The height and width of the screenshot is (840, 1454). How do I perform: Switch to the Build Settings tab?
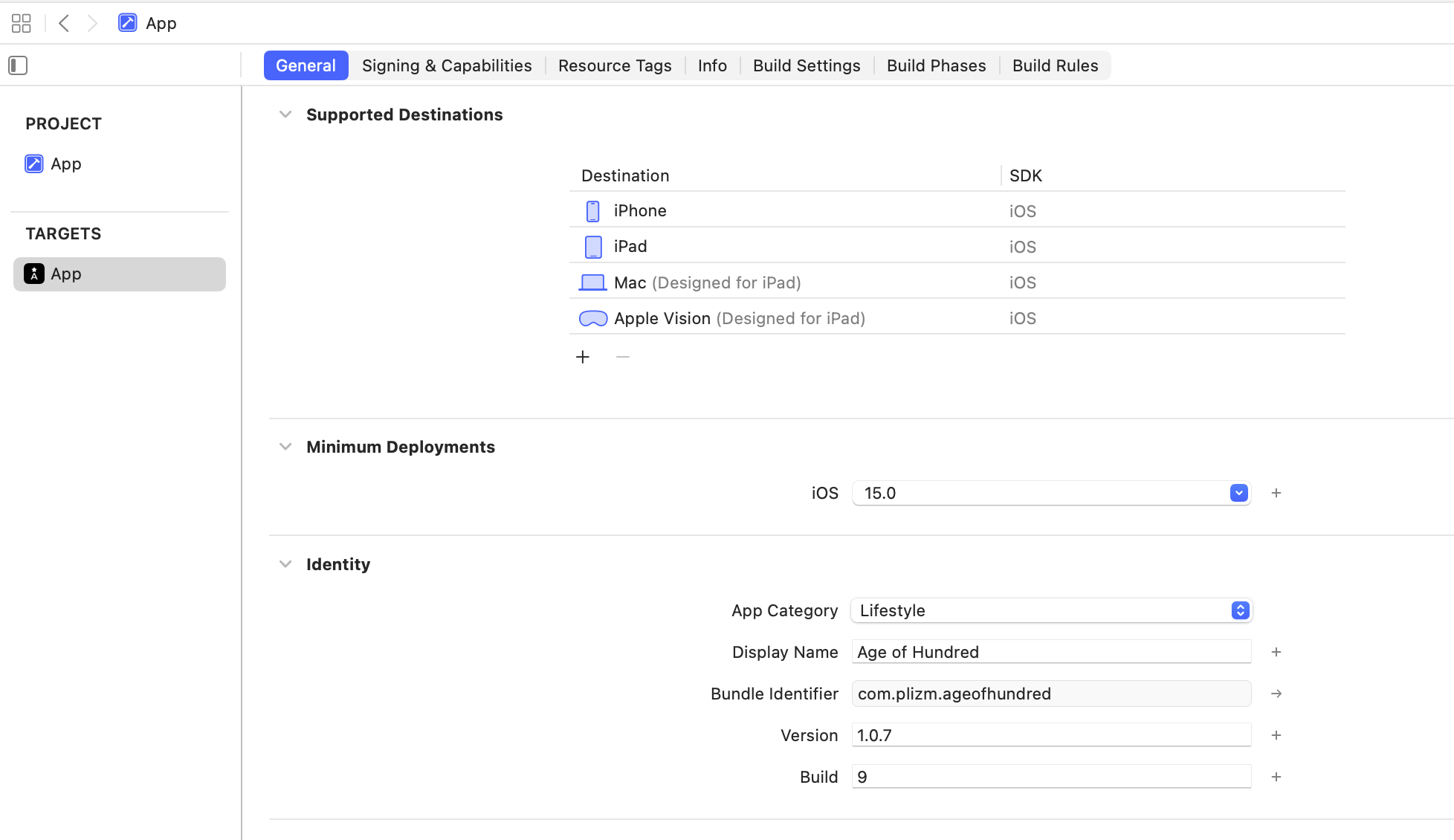[x=807, y=65]
